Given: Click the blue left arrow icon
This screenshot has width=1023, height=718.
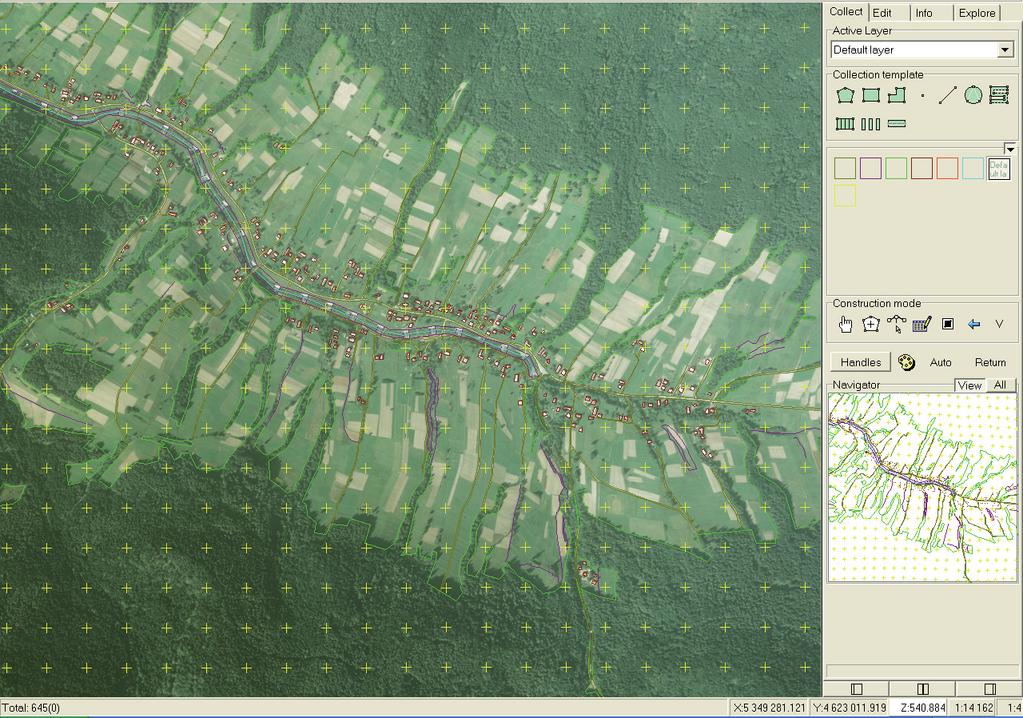Looking at the screenshot, I should [974, 324].
